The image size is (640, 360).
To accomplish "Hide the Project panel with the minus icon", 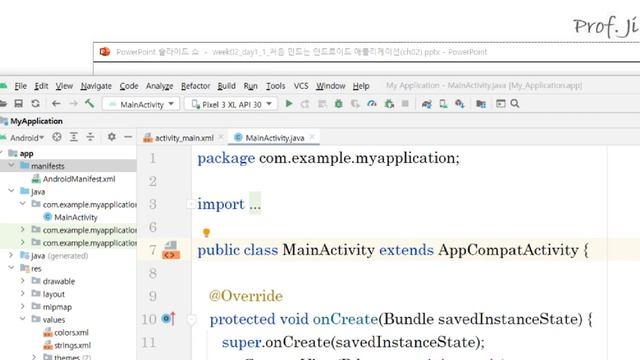I will 128,137.
